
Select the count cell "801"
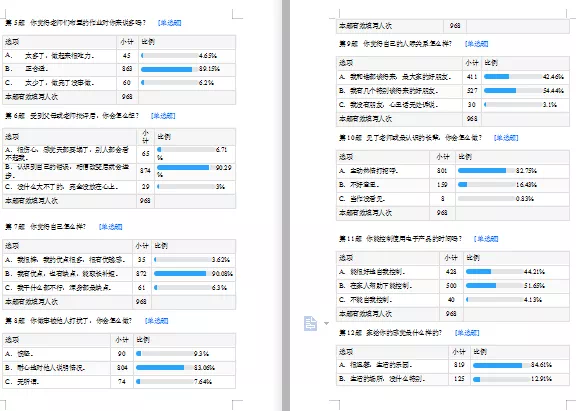442,171
